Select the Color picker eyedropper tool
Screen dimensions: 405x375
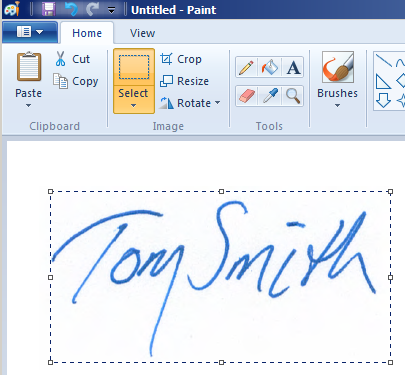[x=270, y=96]
